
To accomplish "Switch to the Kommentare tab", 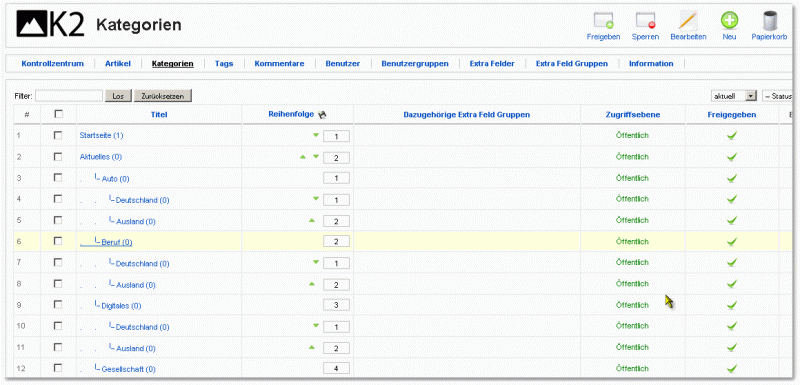I will pos(280,64).
